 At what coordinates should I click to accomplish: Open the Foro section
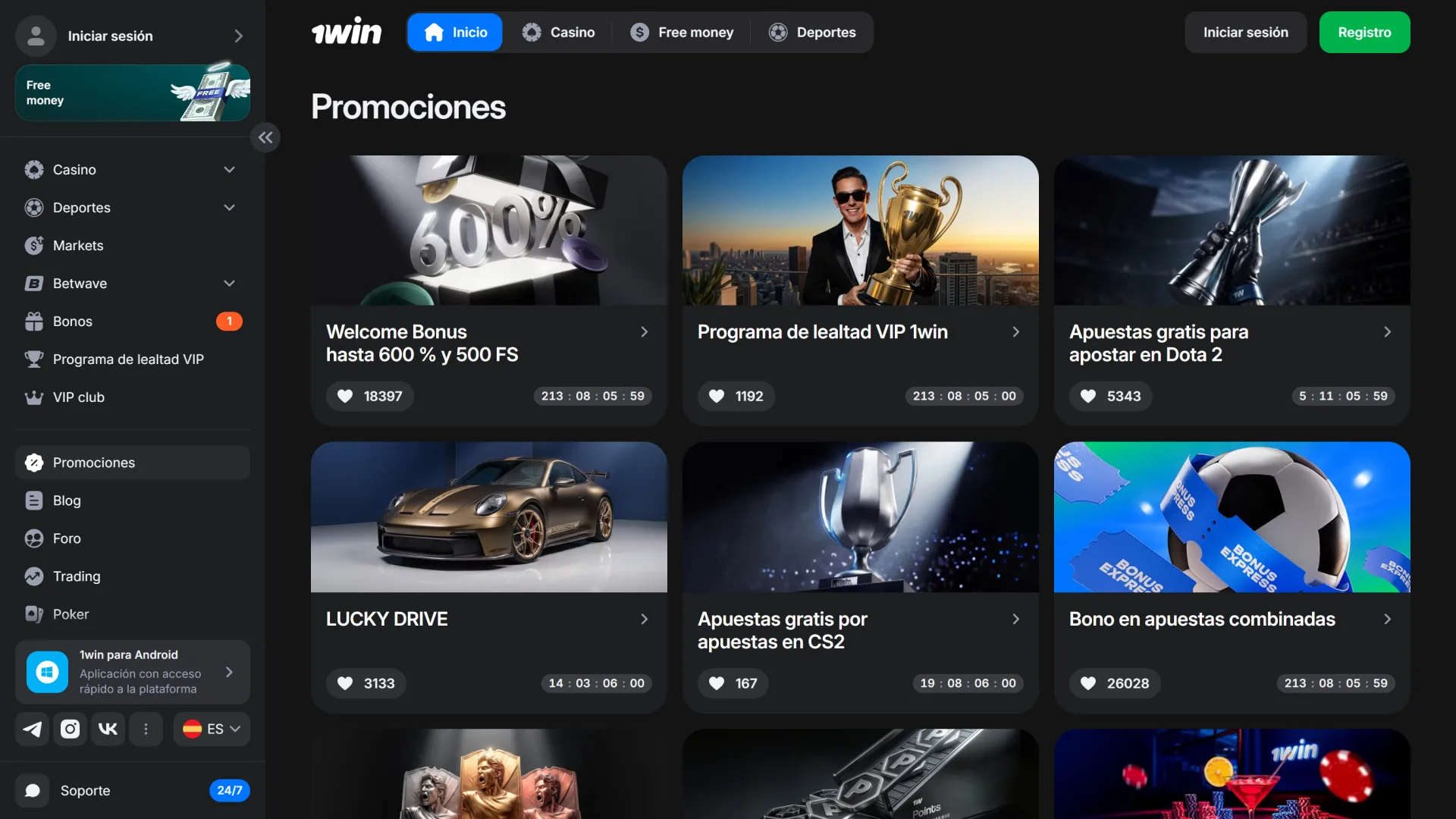coord(133,538)
